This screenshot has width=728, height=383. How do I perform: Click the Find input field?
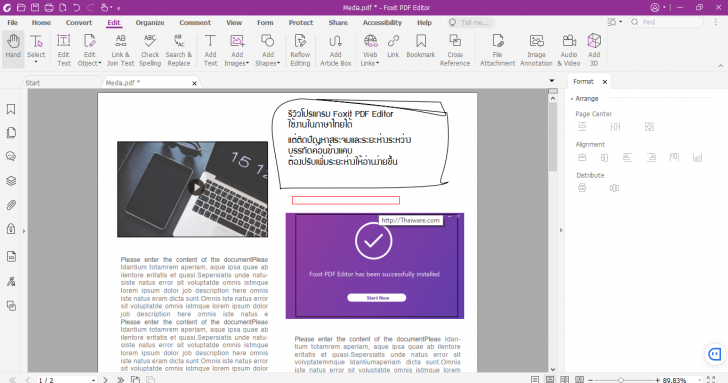pyautogui.click(x=666, y=22)
